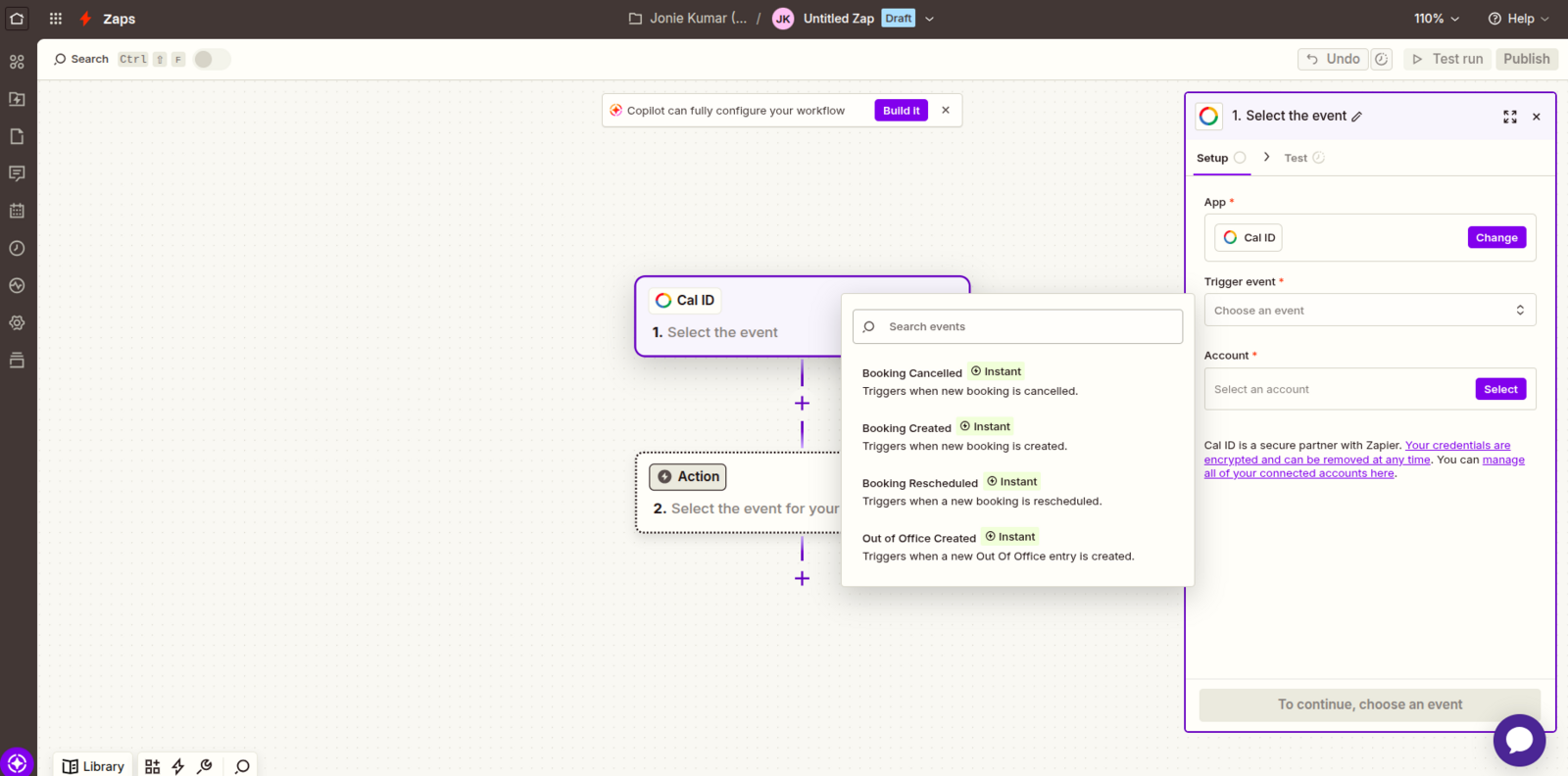Screen dimensions: 1568x776
Task: Open the credentials are encrypted link
Action: [x=1357, y=452]
